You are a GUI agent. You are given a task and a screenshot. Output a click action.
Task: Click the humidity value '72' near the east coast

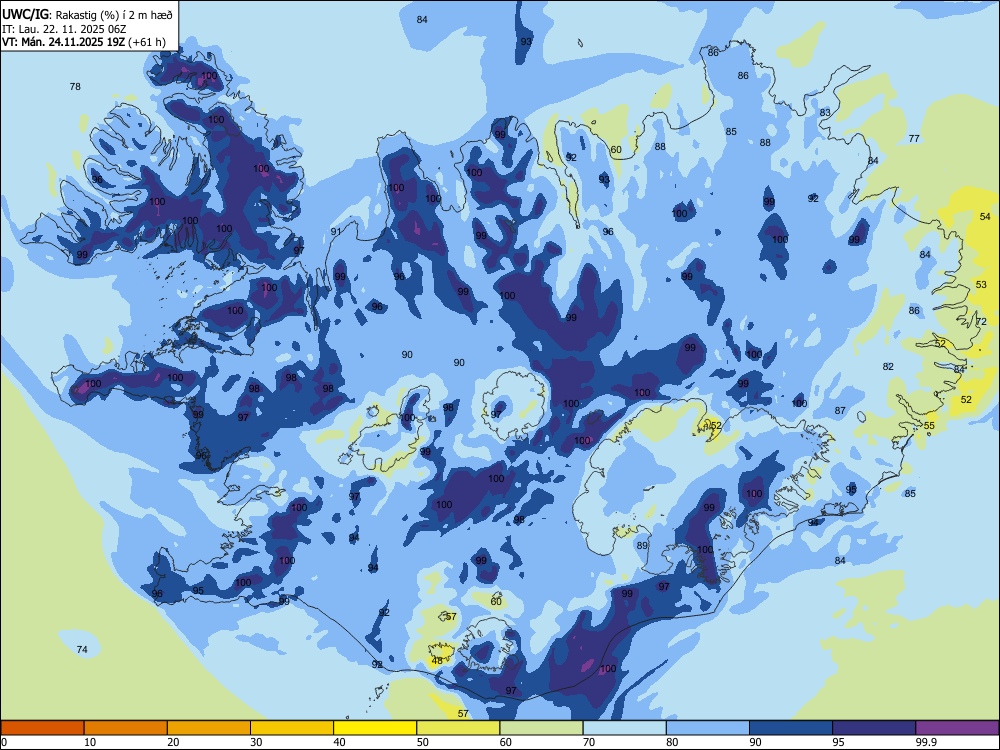[982, 321]
